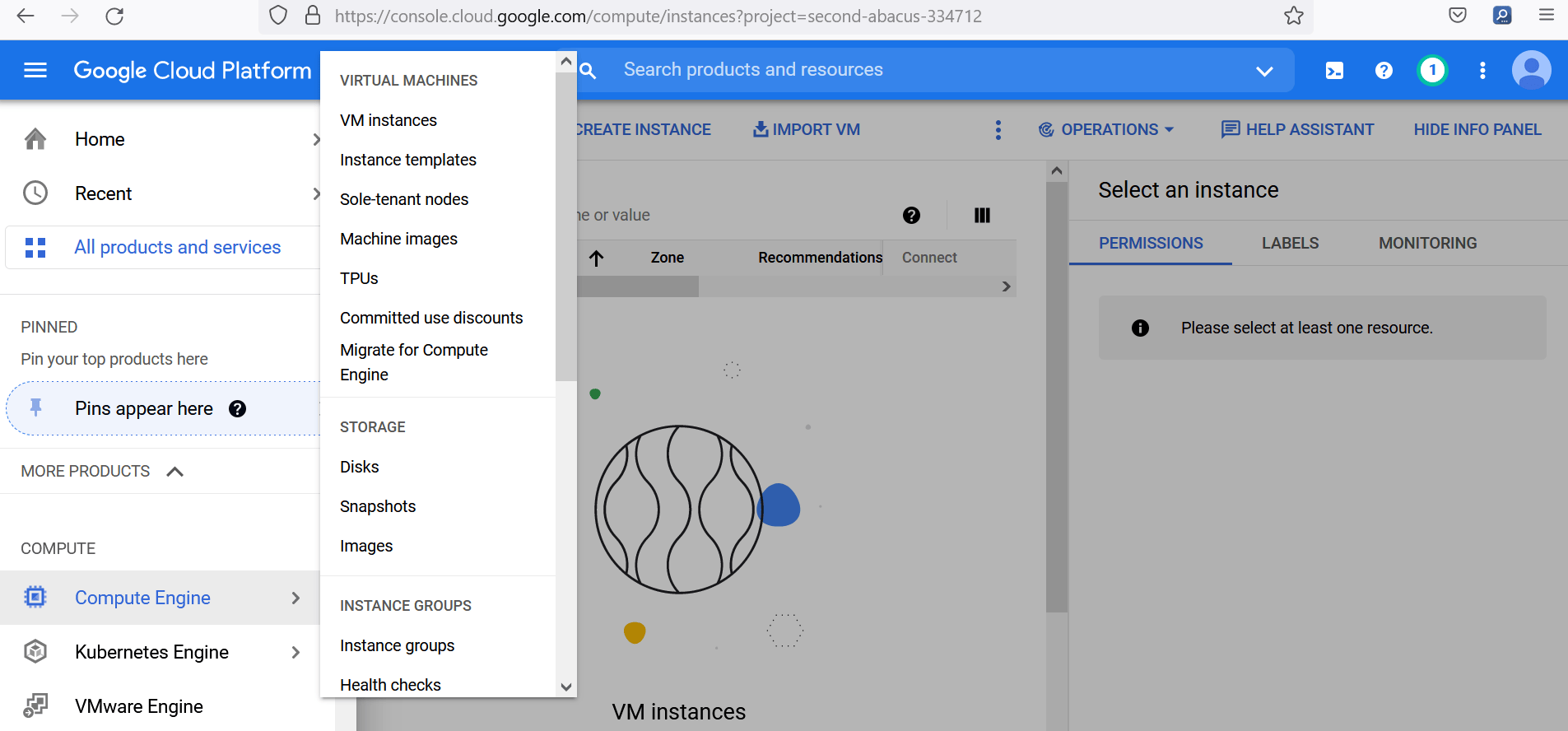1568x731 pixels.
Task: Open Health checks menu item
Action: pos(390,685)
